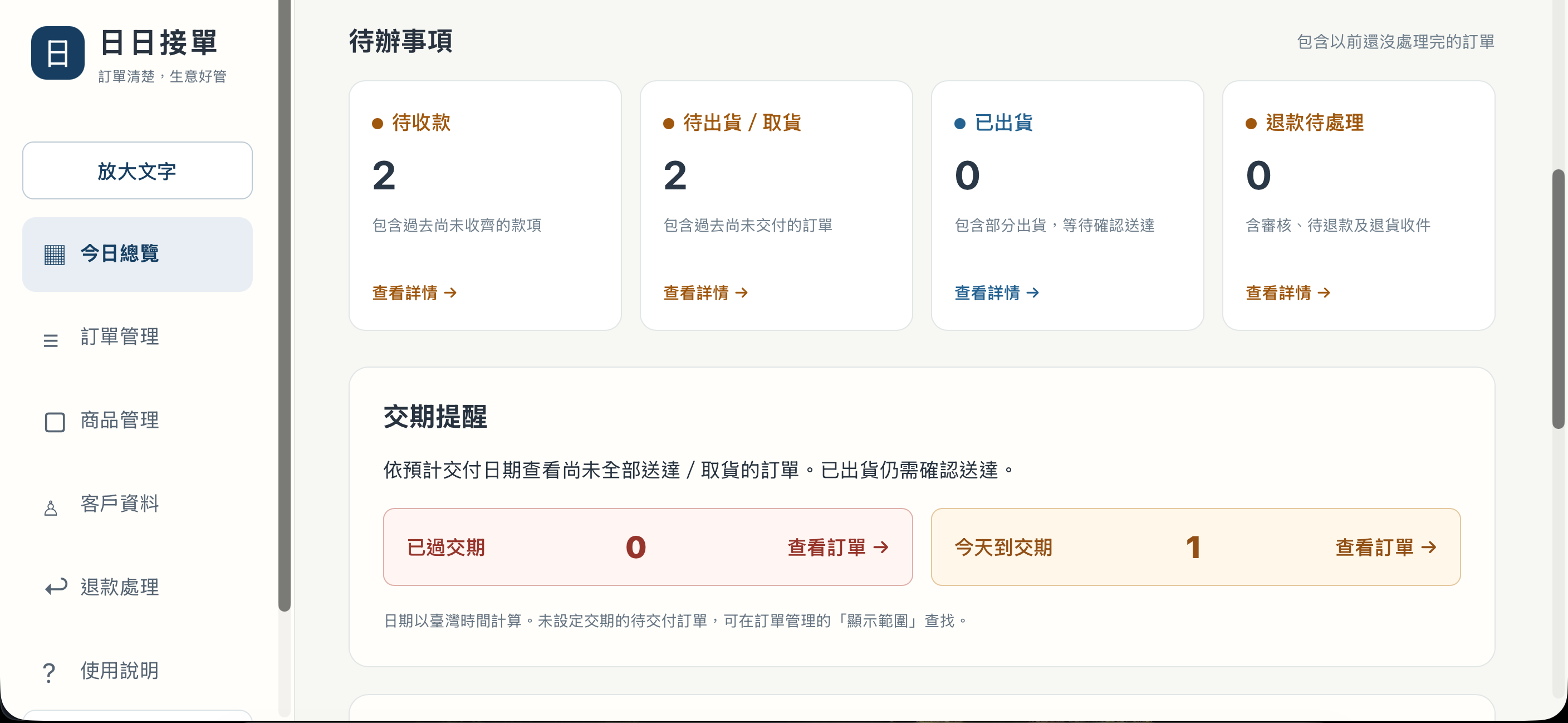
Task: Click the 客戶資料 person icon
Action: [x=51, y=507]
